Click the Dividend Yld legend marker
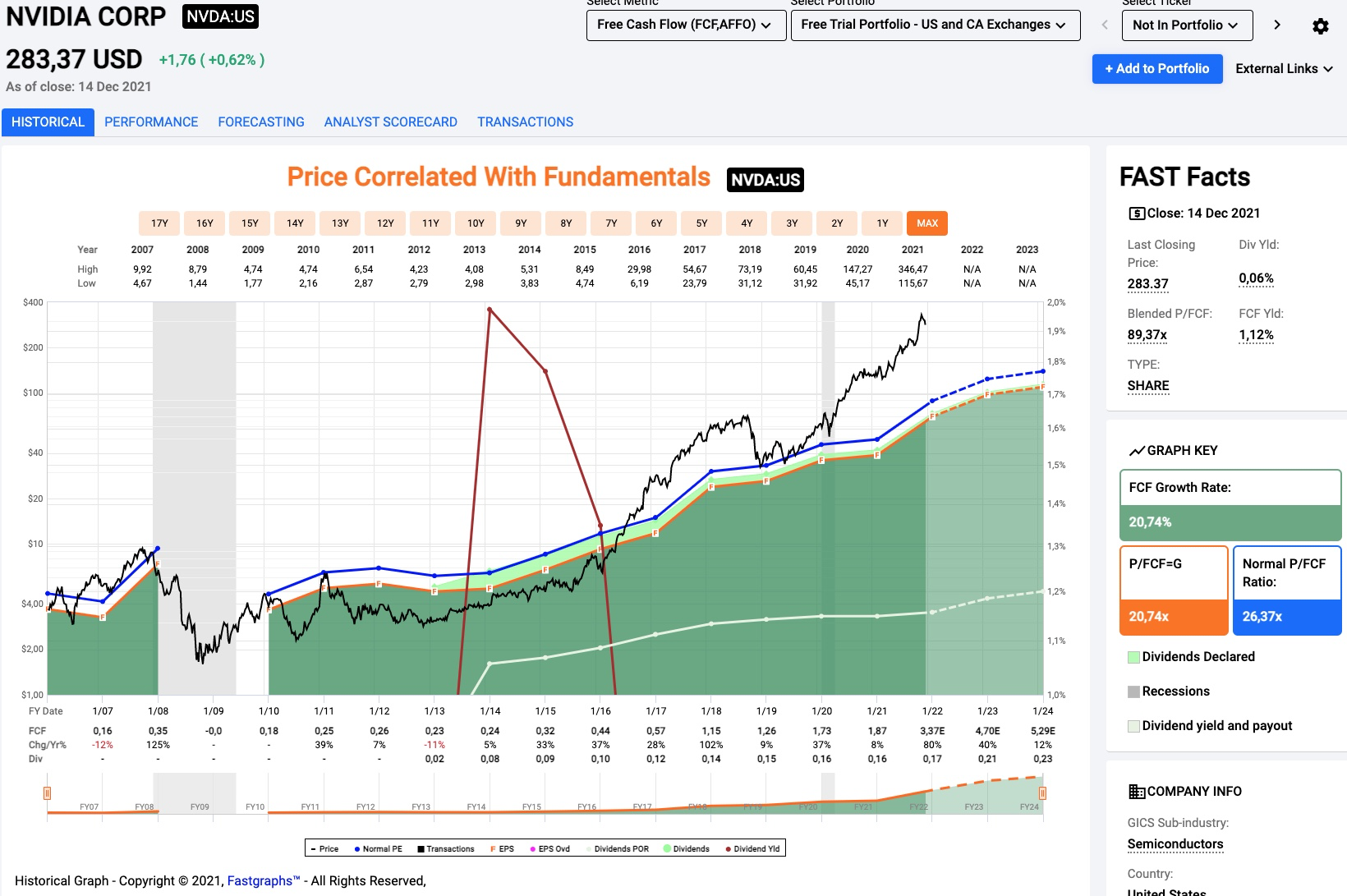Screen dimensions: 1347x896 728,849
